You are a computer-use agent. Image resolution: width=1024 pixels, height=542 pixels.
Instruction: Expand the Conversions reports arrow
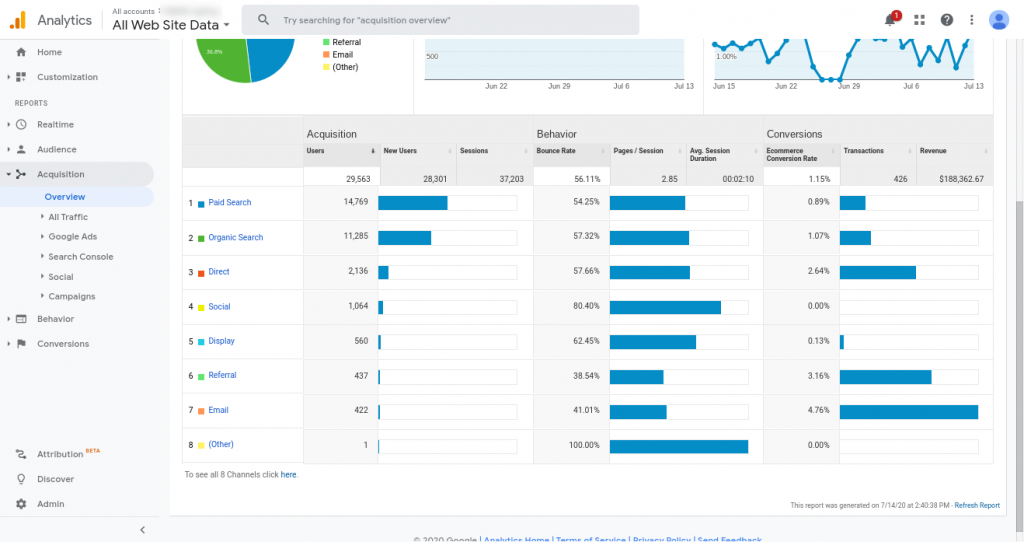pyautogui.click(x=8, y=344)
